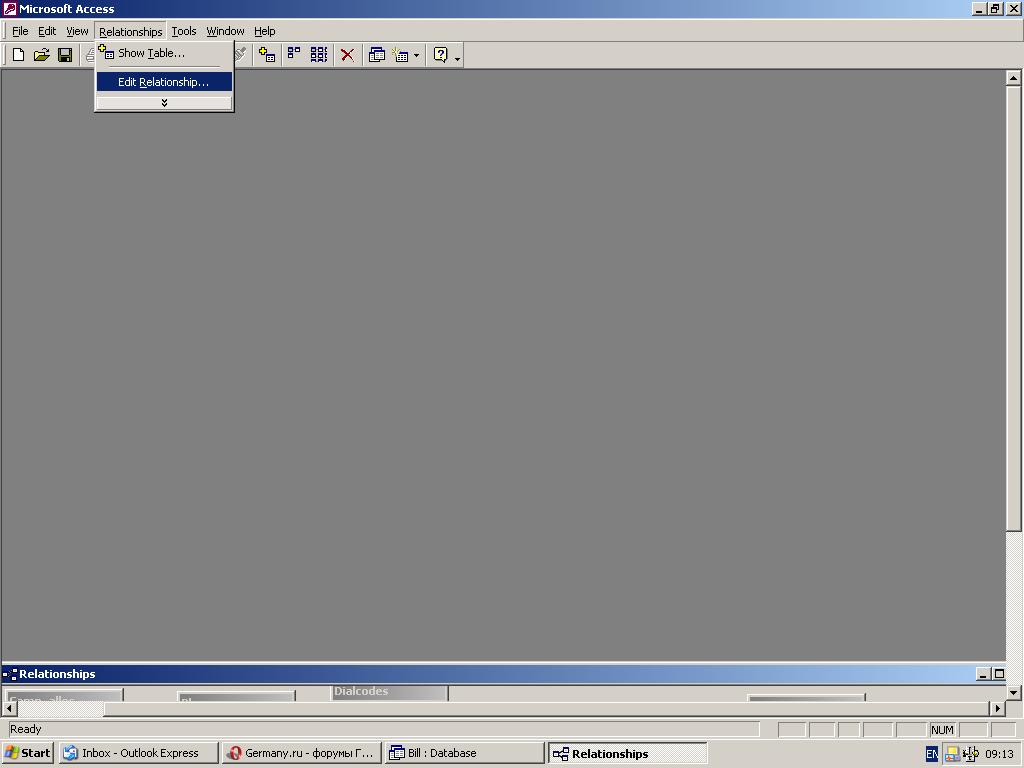Screen dimensions: 1024x768
Task: Click Show All Relationships icon
Action: pyautogui.click(x=319, y=55)
